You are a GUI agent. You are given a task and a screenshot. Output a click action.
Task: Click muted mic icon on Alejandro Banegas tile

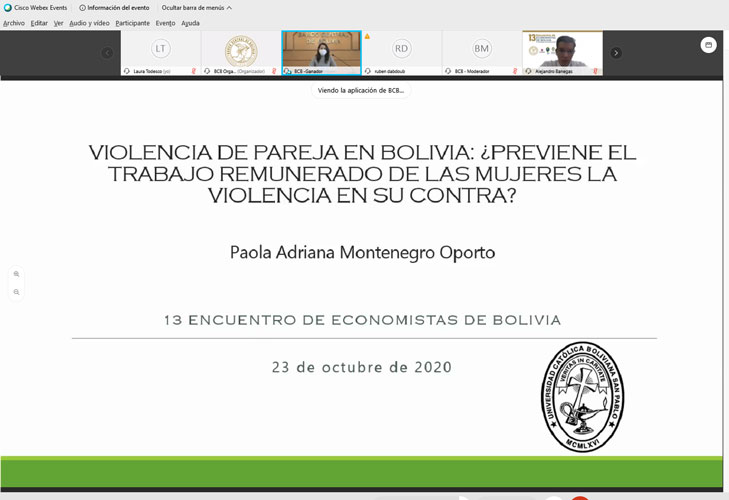point(595,71)
